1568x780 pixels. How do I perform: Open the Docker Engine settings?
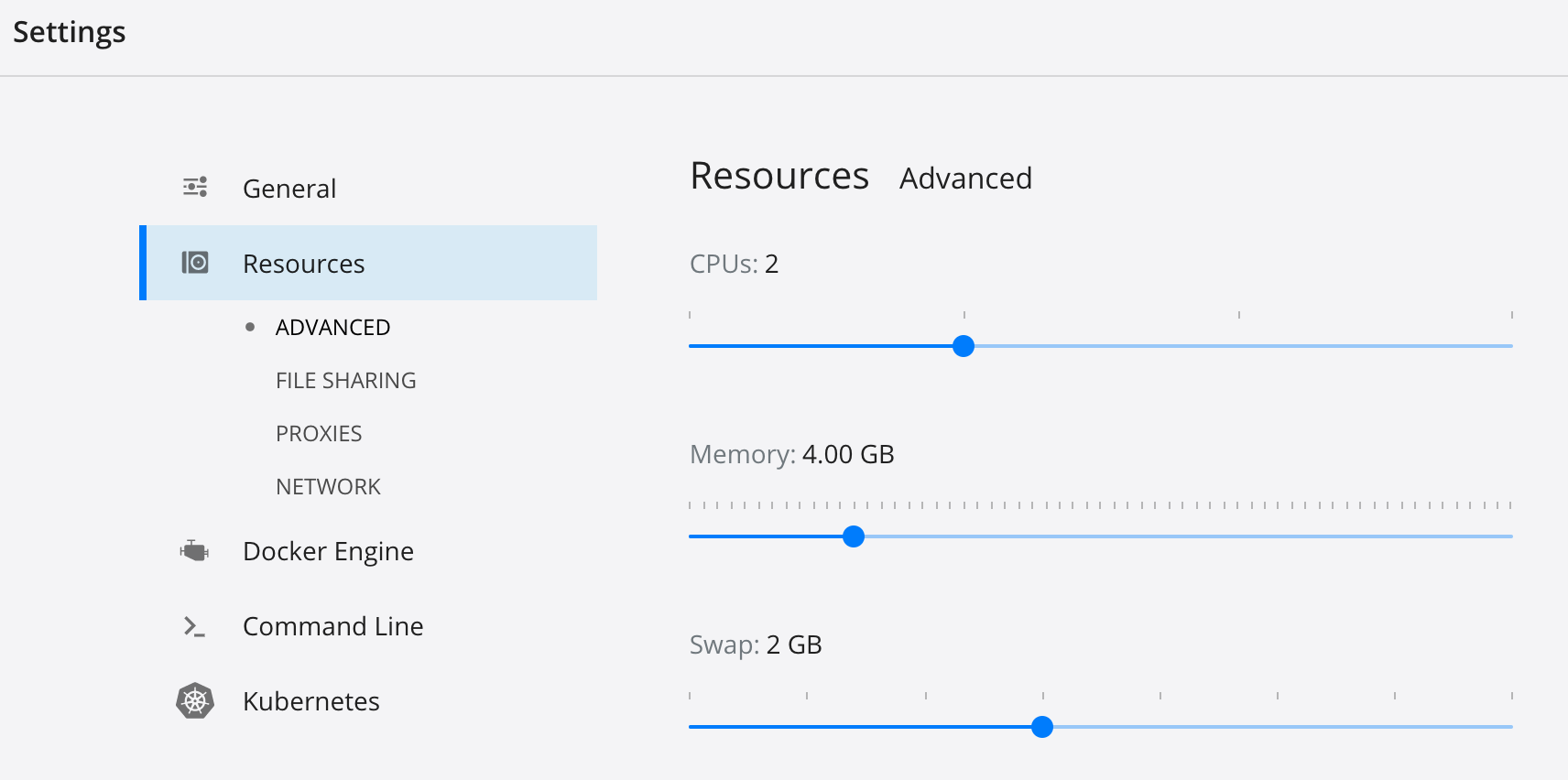pyautogui.click(x=328, y=551)
